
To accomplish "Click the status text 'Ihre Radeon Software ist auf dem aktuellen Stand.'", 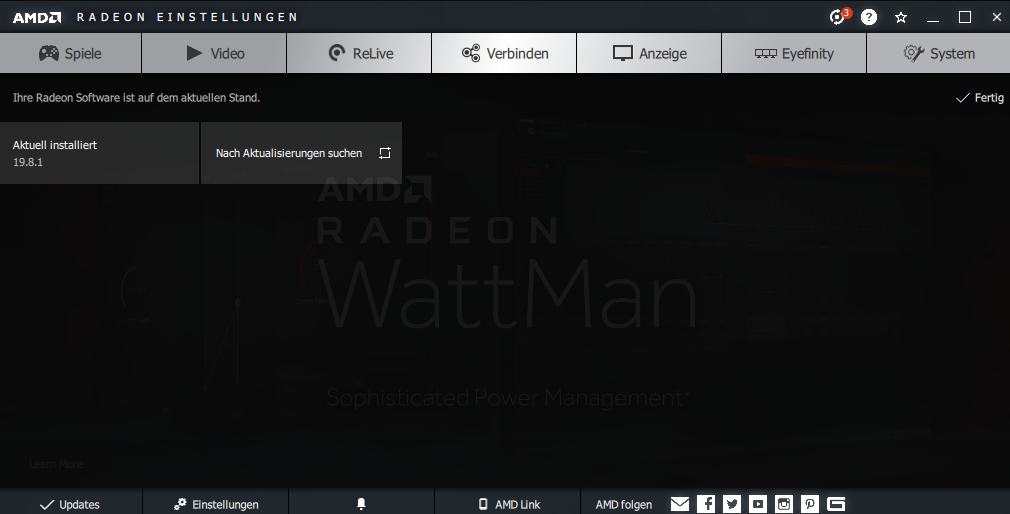I will 137,98.
